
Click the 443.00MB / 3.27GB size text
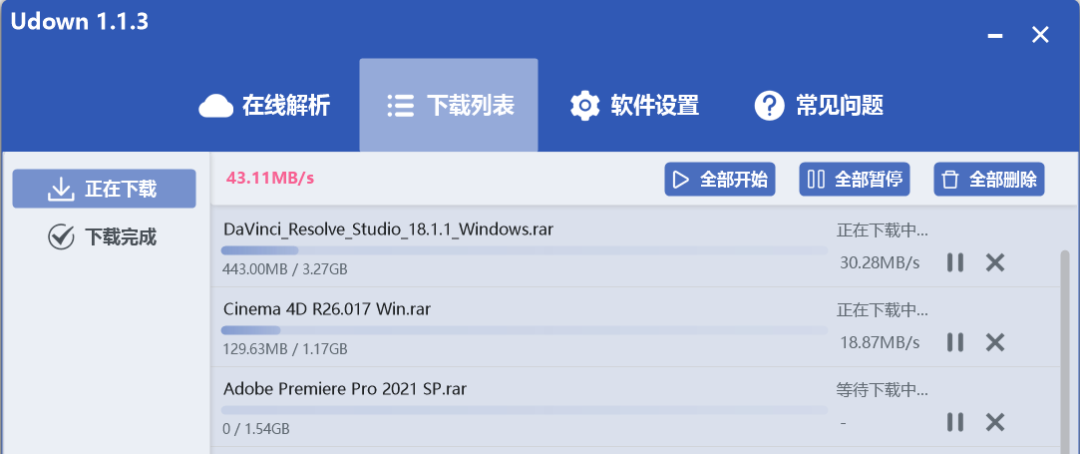point(284,269)
